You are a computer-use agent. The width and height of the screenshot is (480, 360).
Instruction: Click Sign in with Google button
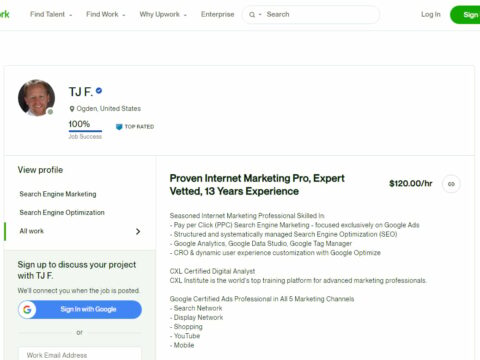[80, 310]
